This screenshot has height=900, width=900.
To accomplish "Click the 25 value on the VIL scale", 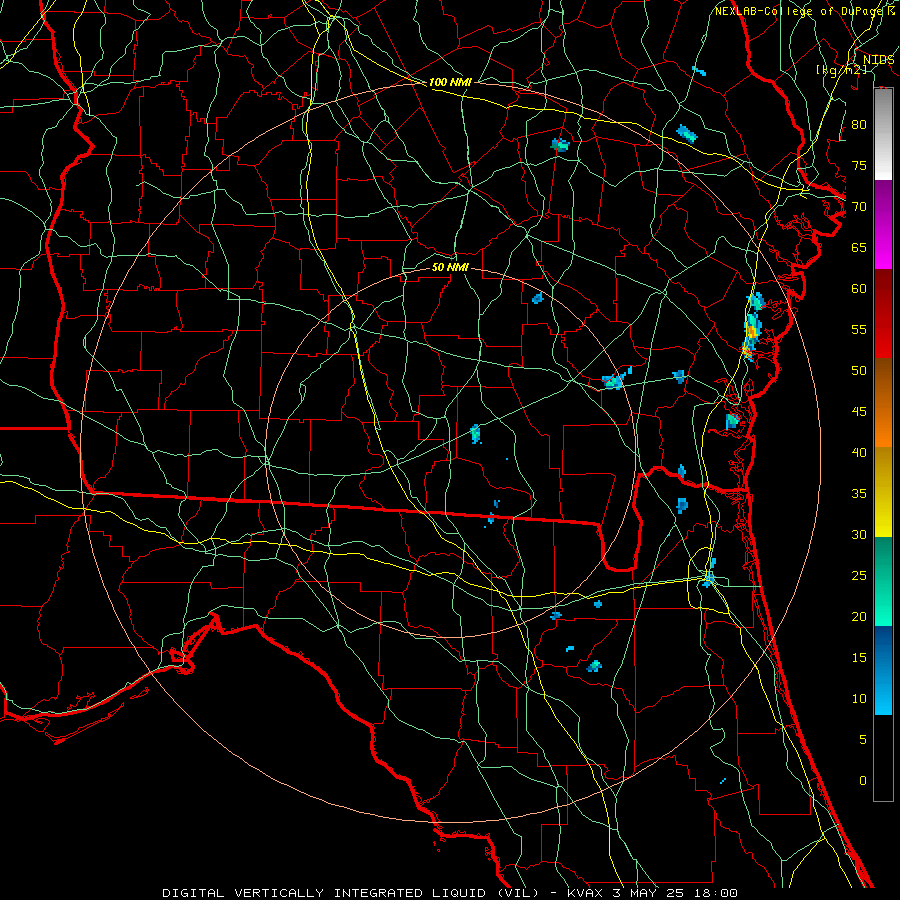I will coord(859,576).
